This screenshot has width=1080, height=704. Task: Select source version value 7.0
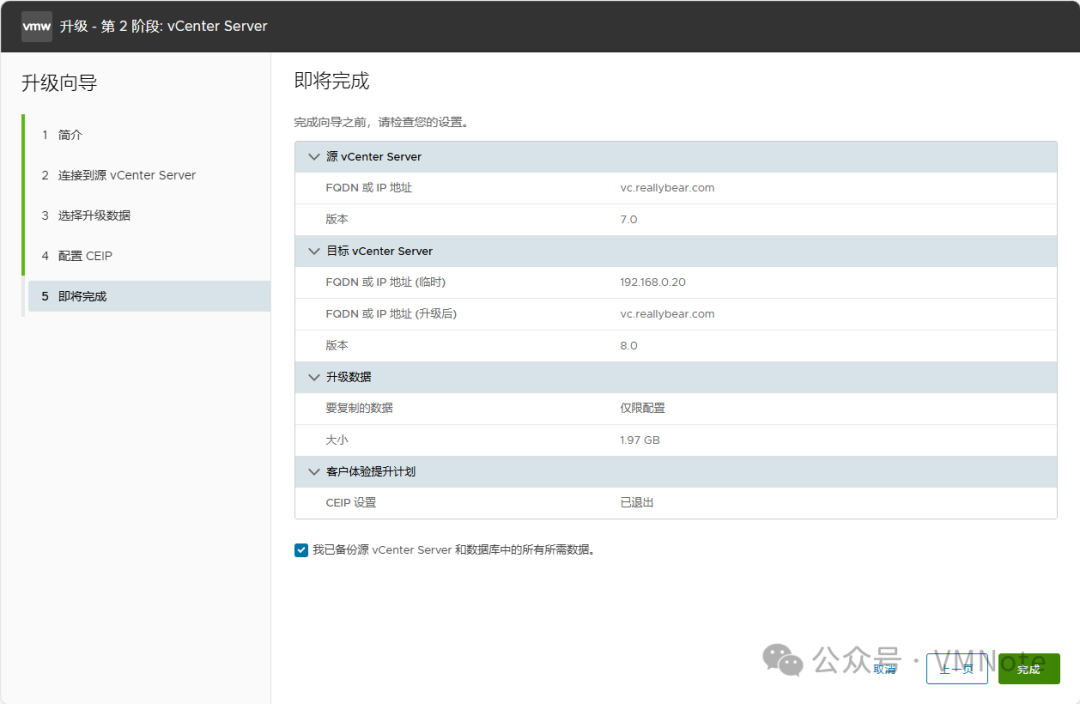628,220
